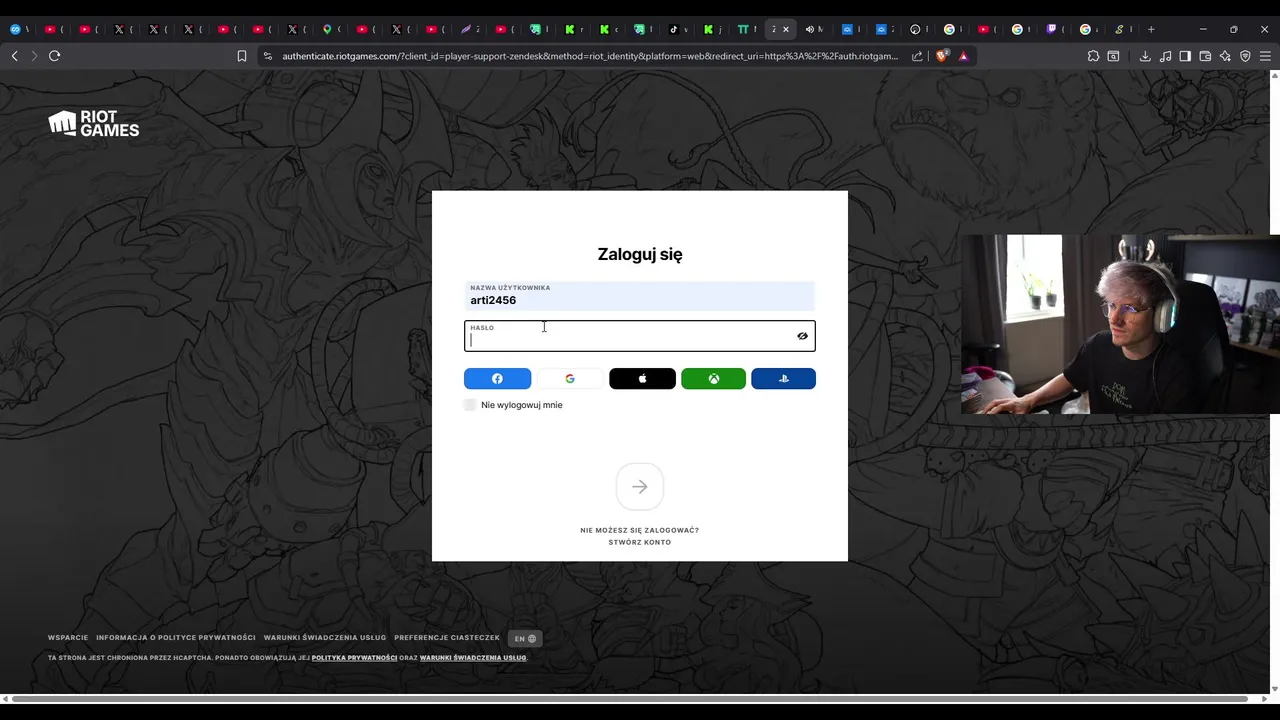The width and height of the screenshot is (1280, 720).
Task: Open the downloads arrow icon
Action: pos(1145,56)
